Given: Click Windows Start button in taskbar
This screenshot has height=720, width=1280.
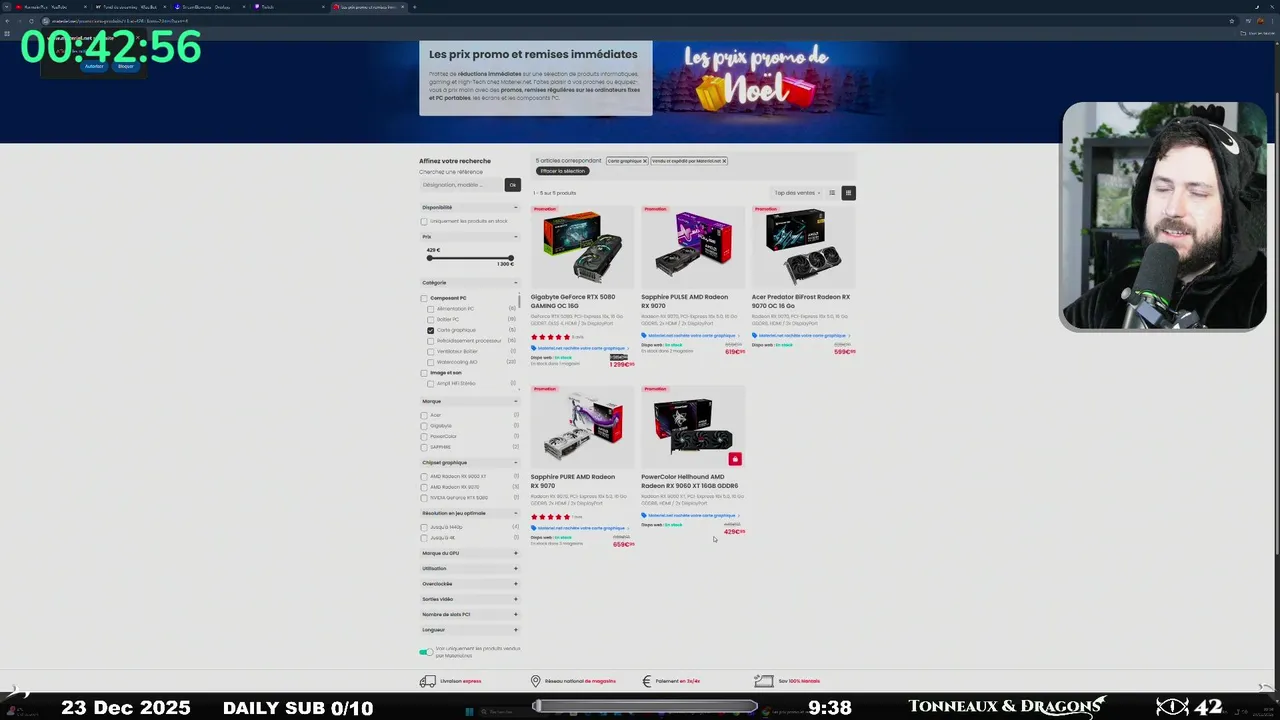Looking at the screenshot, I should coord(468,711).
